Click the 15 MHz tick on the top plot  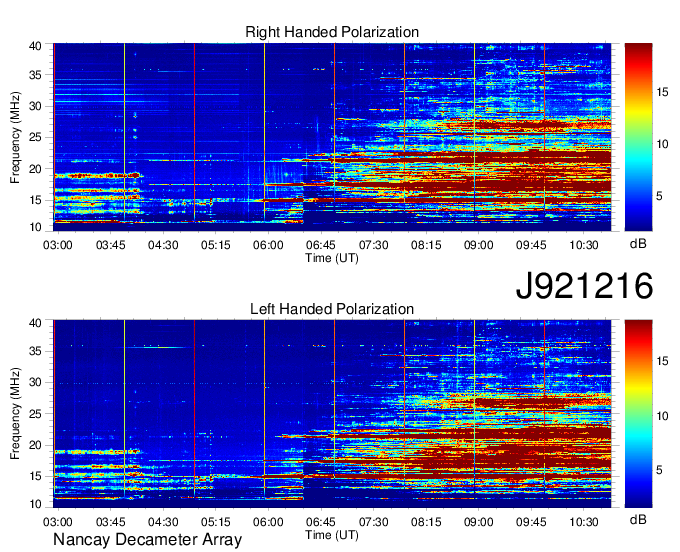[35, 200]
